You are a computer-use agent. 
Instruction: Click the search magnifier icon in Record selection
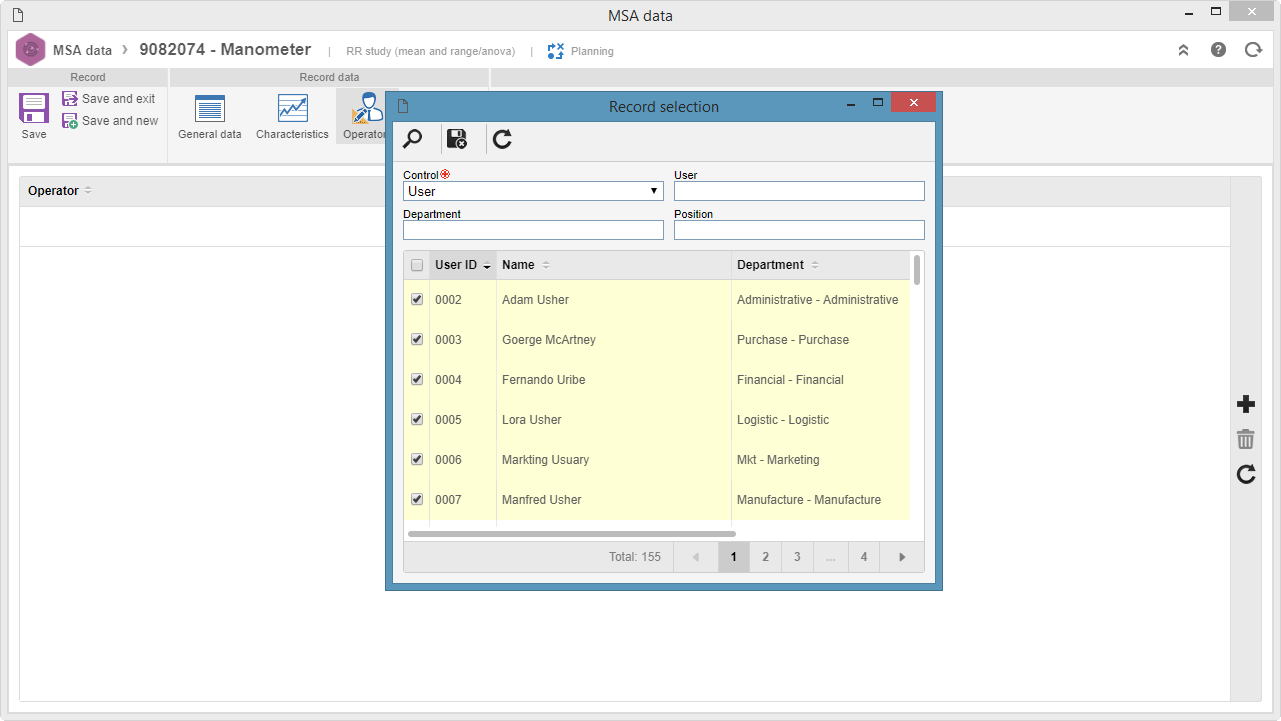point(412,139)
